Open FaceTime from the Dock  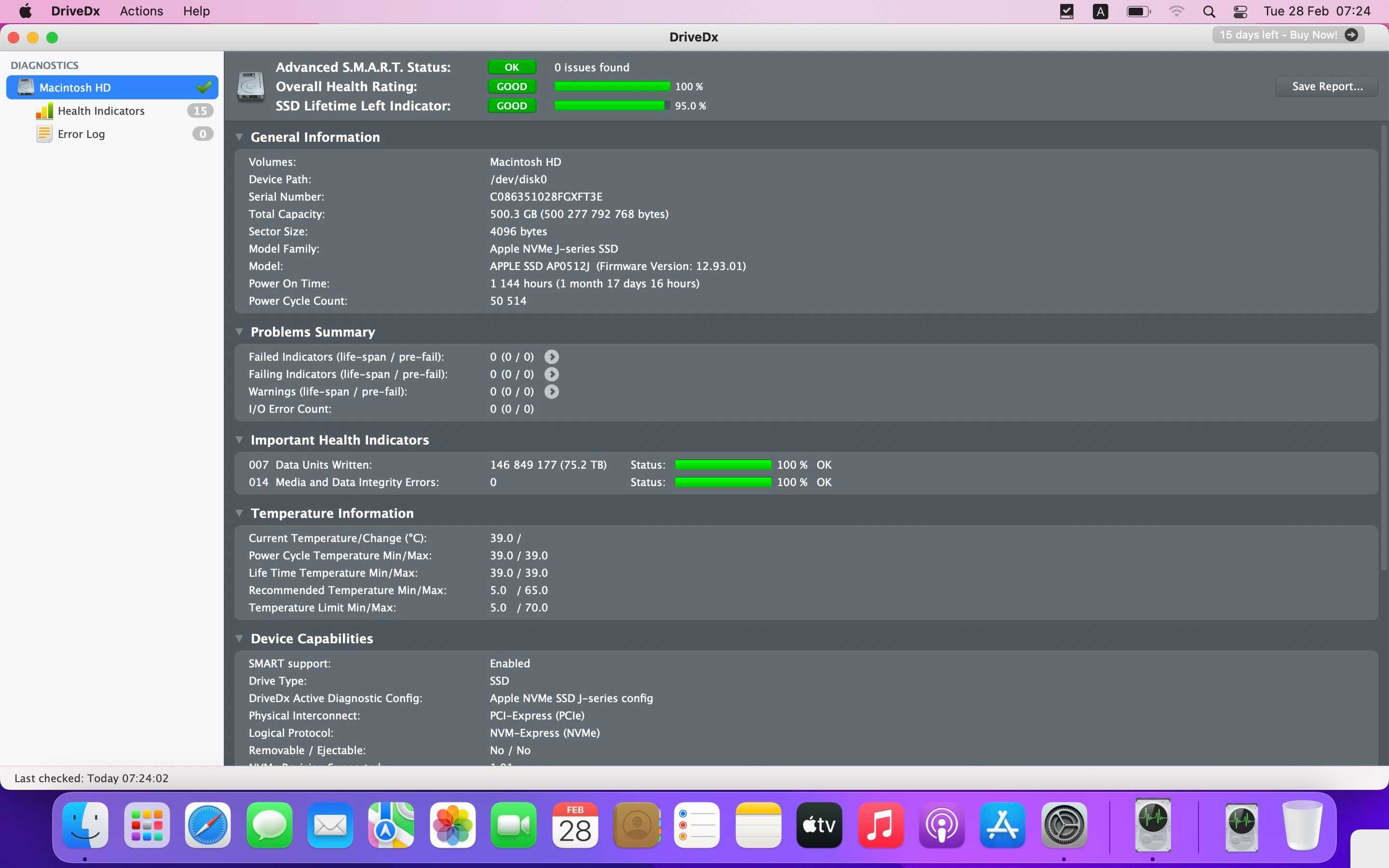click(x=514, y=825)
